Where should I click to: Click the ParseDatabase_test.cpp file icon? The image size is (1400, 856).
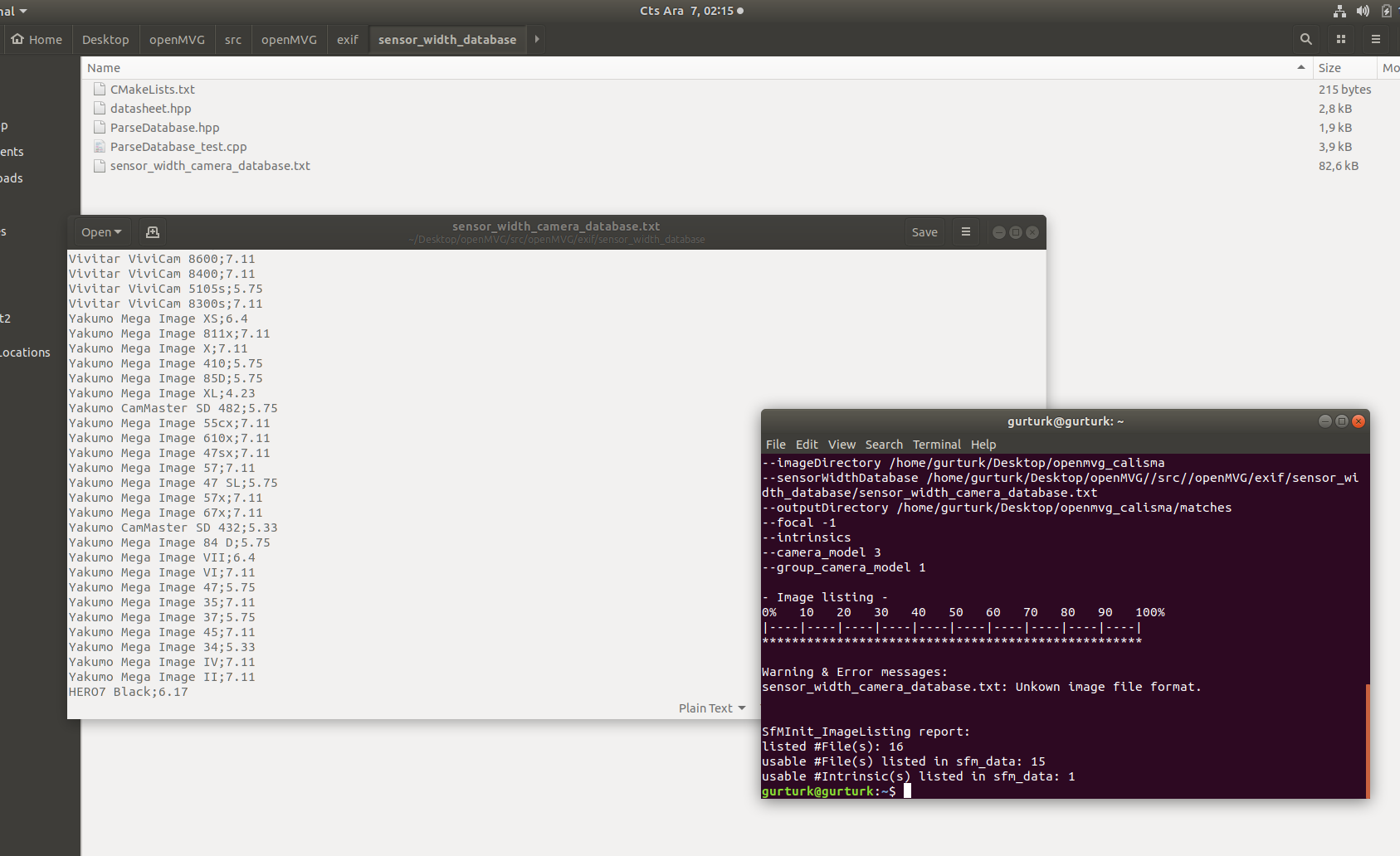(100, 146)
